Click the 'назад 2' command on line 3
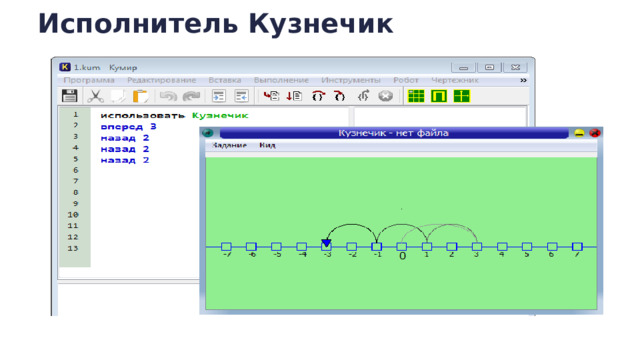The height and width of the screenshot is (360, 640). tap(125, 138)
